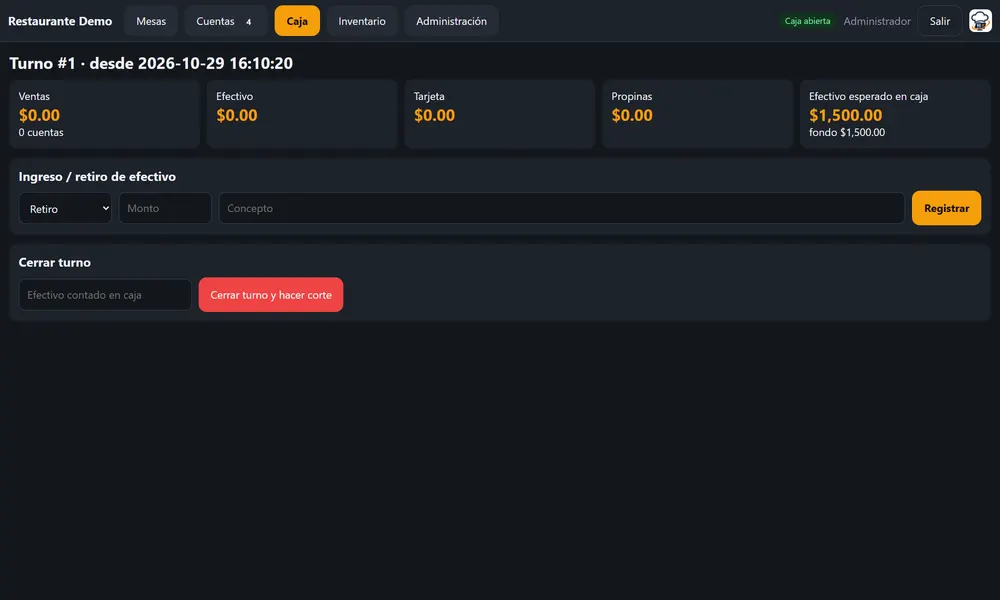Select the Caja tab
The height and width of the screenshot is (600, 1000).
(297, 21)
